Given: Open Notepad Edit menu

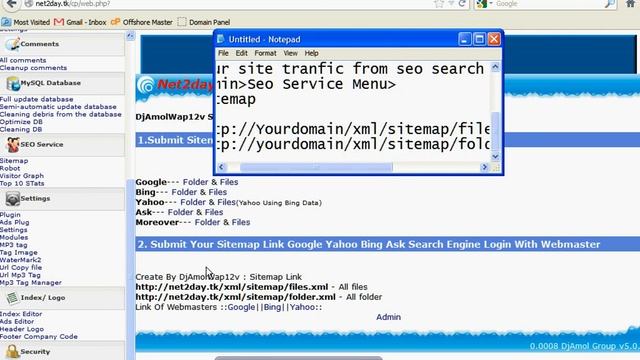Looking at the screenshot, I should pyautogui.click(x=241, y=53).
